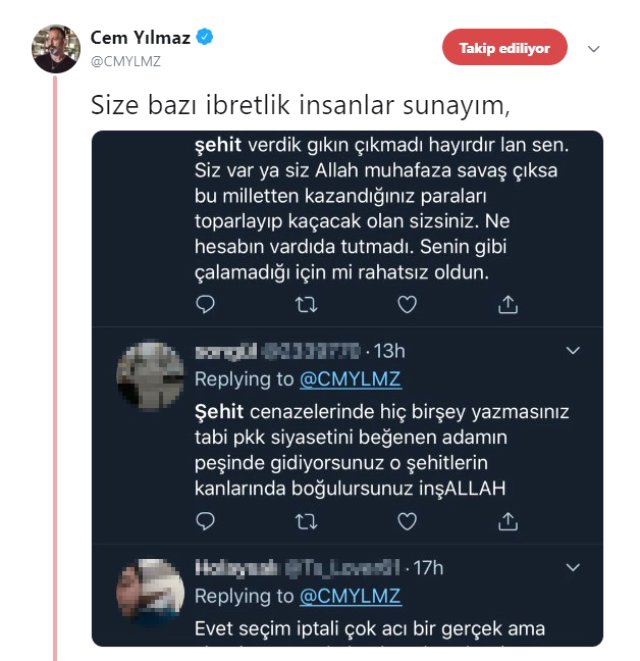This screenshot has height=661, width=640.
Task: Reply to the Şehit cenazelerinde tweet
Action: point(205,521)
